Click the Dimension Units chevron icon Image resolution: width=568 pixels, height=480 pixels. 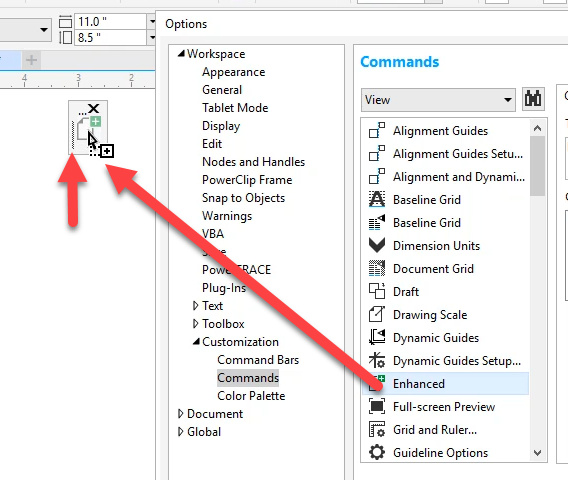[377, 245]
